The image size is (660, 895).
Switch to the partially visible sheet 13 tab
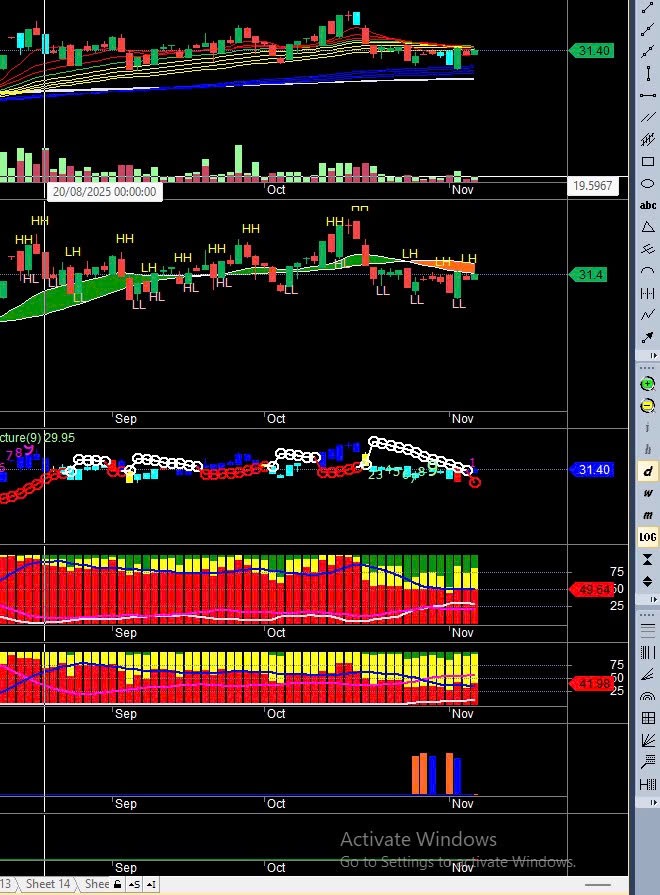click(6, 884)
